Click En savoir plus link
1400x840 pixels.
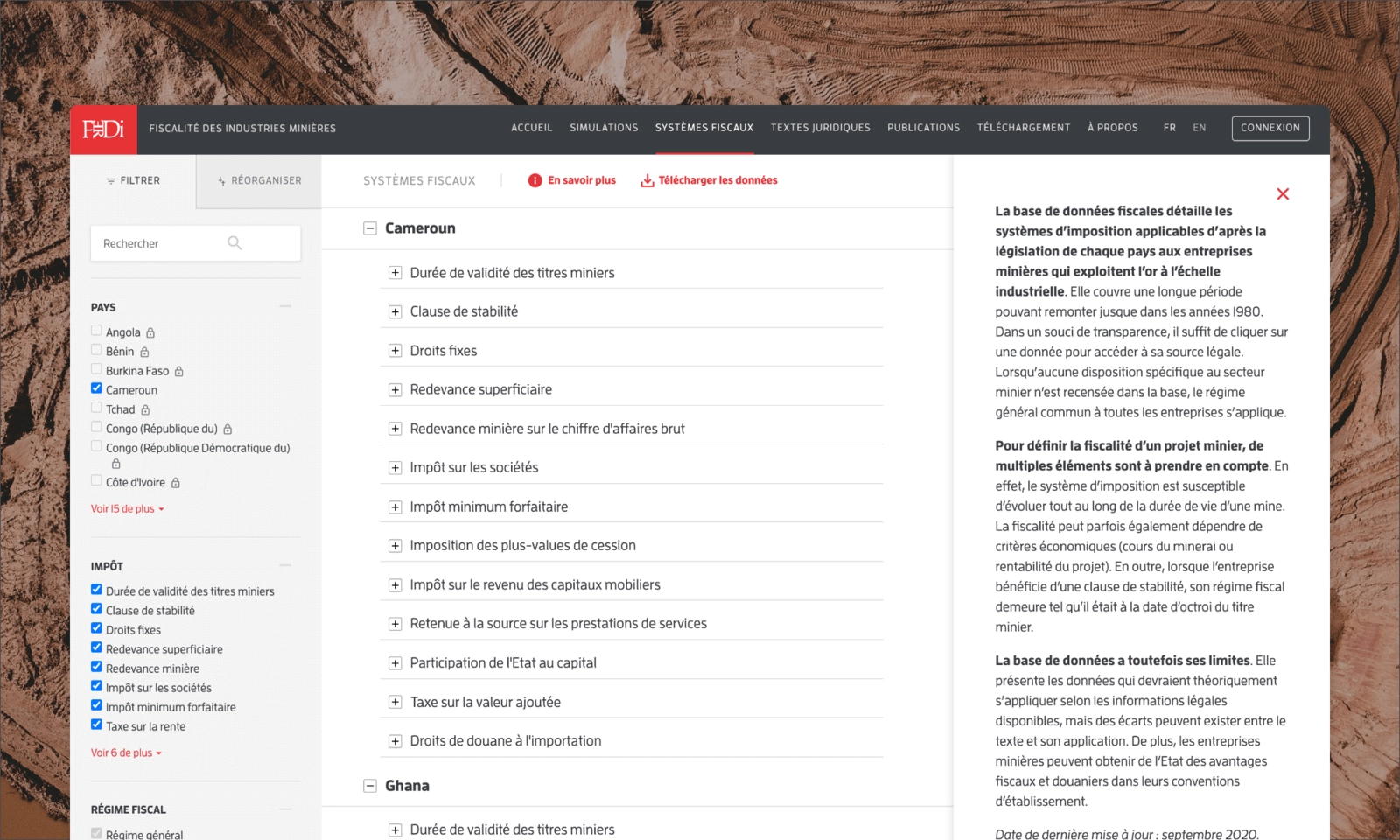[582, 180]
